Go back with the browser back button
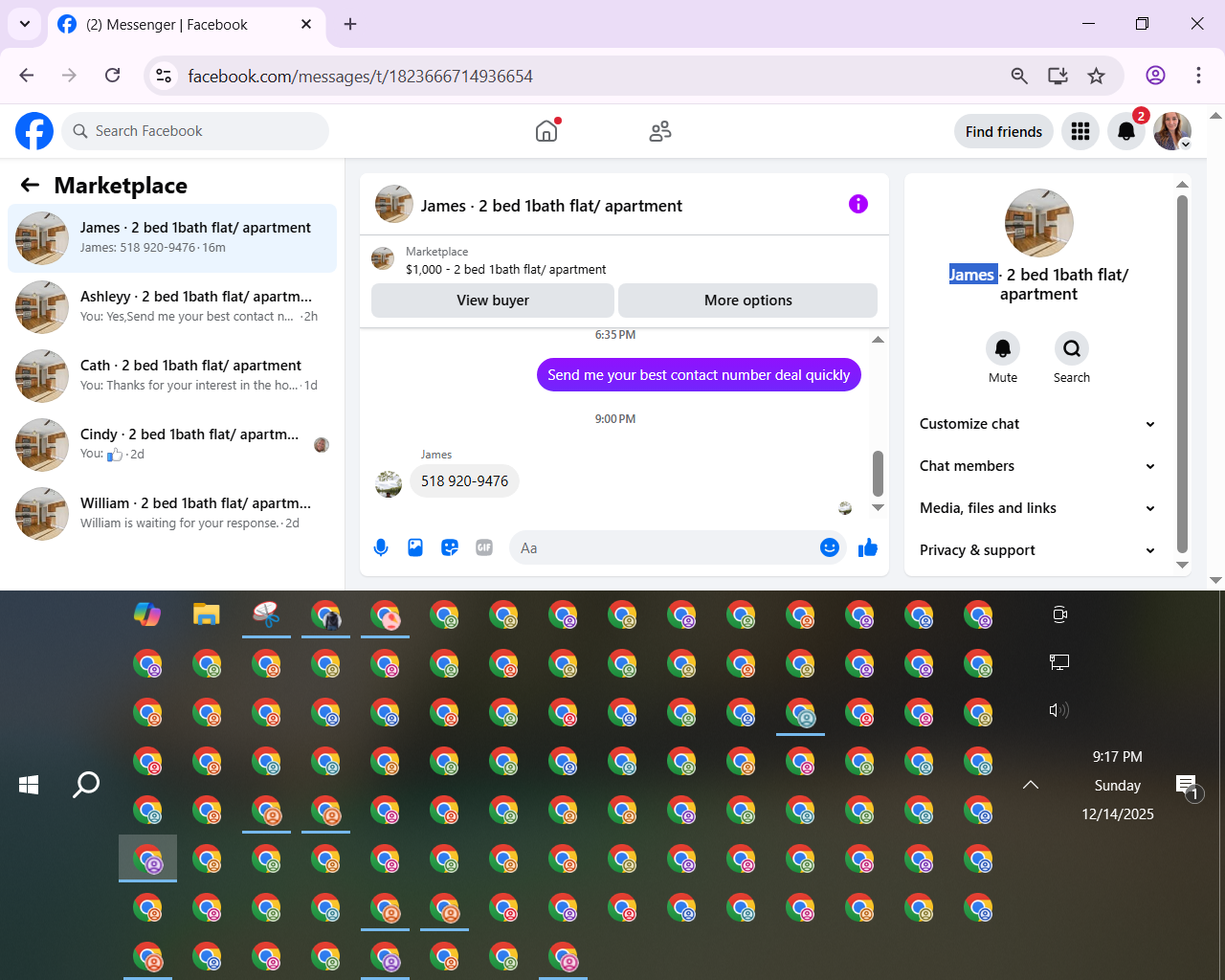 pos(27,76)
